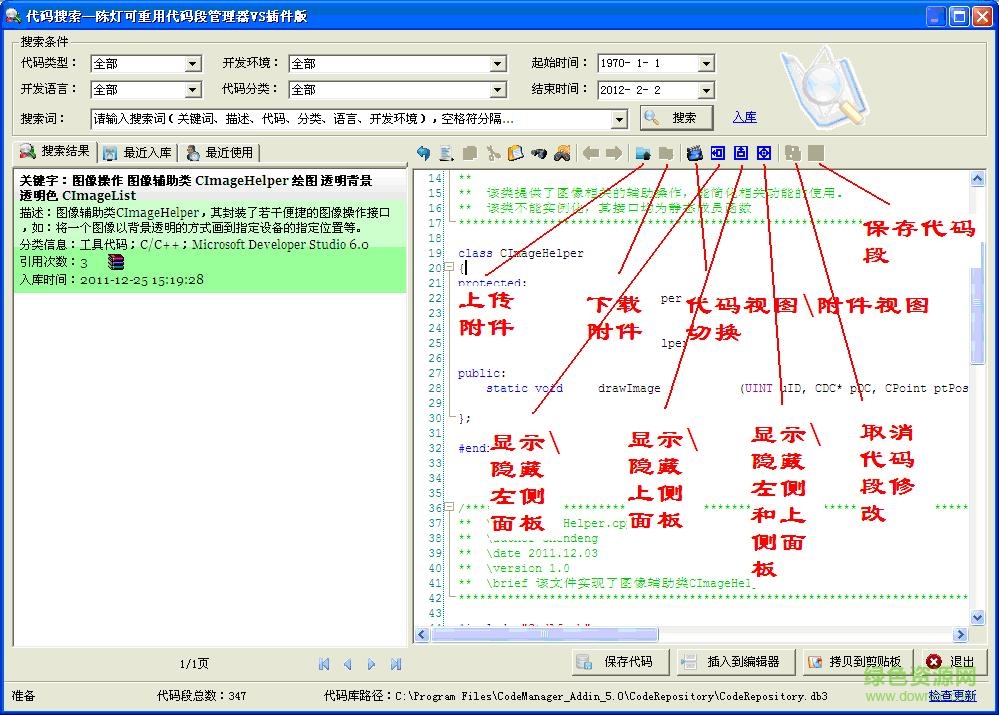Click the 代码段总数：347 status text
Screen dimensions: 999x715
pyautogui.click(x=201, y=696)
